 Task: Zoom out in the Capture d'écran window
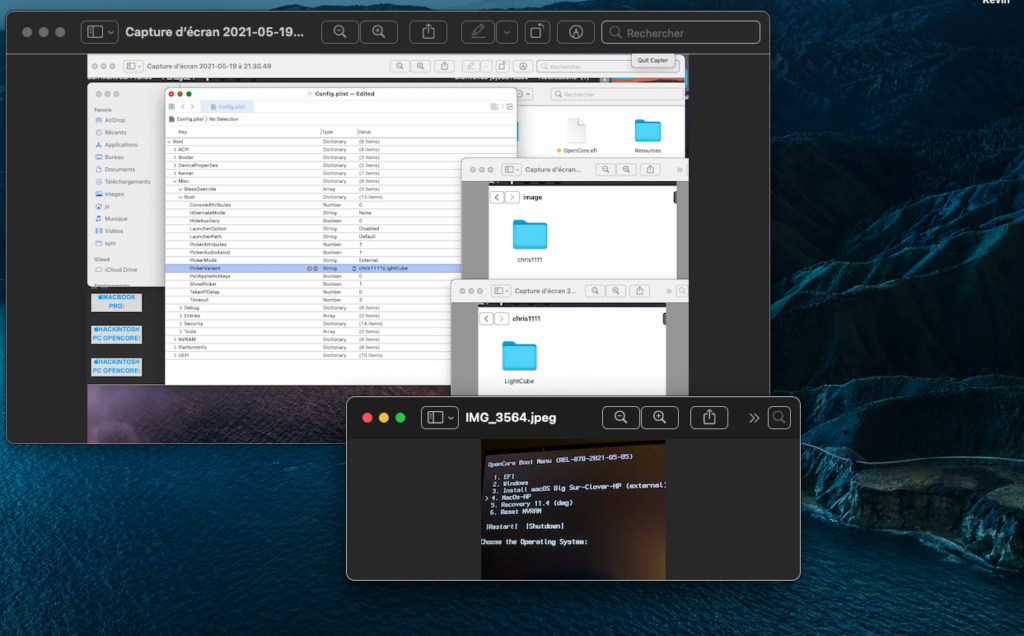point(340,32)
